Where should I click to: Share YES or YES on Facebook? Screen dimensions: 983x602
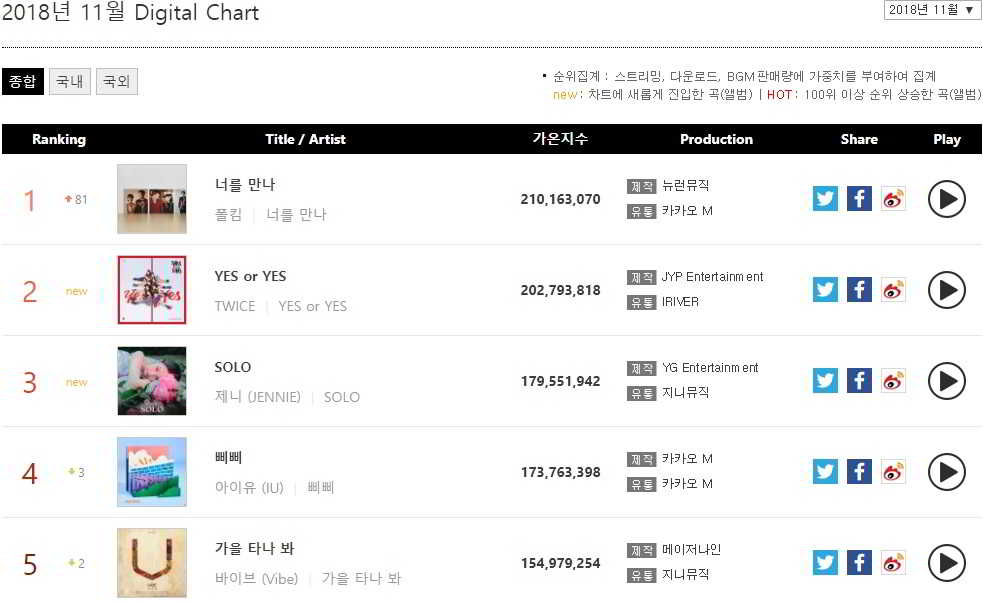tap(859, 289)
